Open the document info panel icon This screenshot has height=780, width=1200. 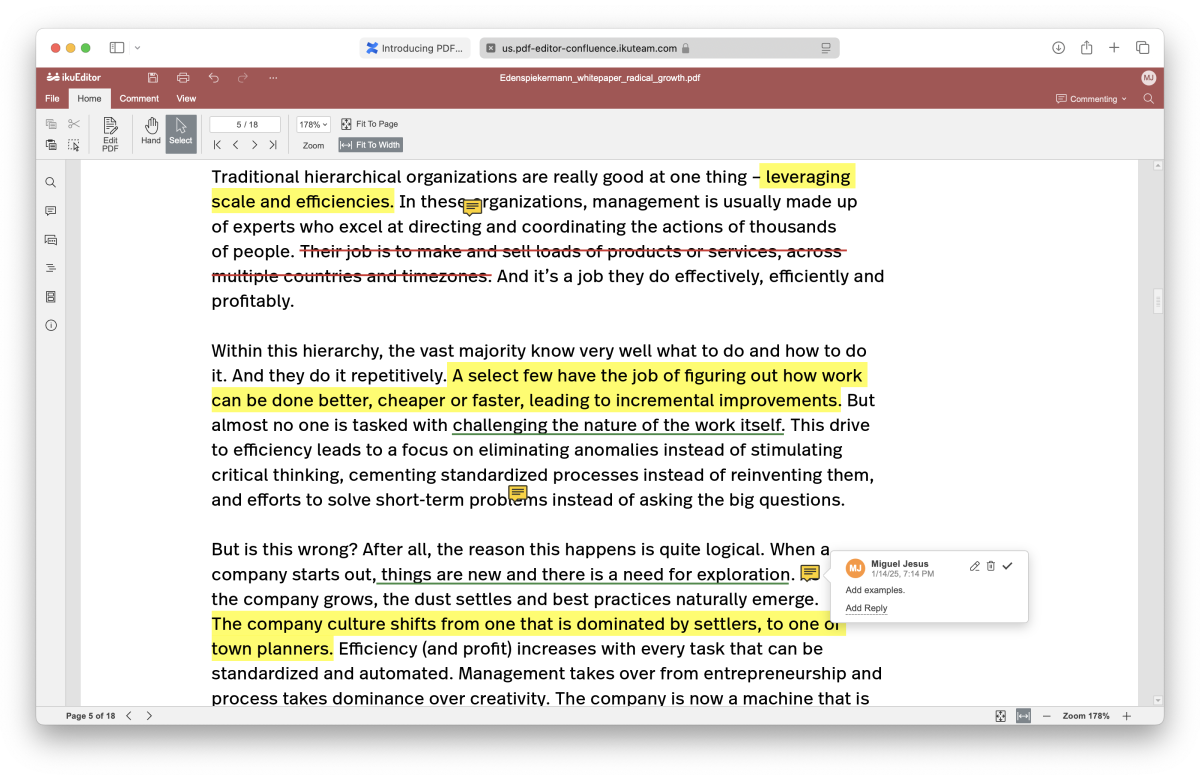(x=51, y=325)
